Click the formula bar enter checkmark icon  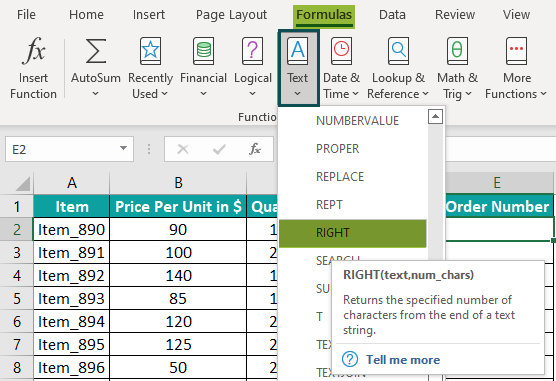point(219,149)
